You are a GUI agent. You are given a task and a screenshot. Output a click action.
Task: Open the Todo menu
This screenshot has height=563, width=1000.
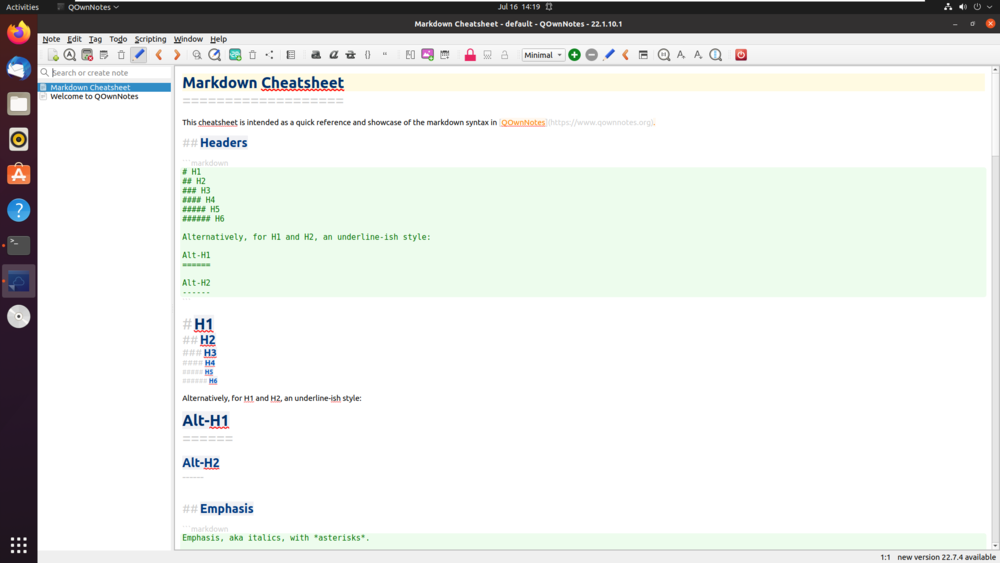(x=118, y=39)
